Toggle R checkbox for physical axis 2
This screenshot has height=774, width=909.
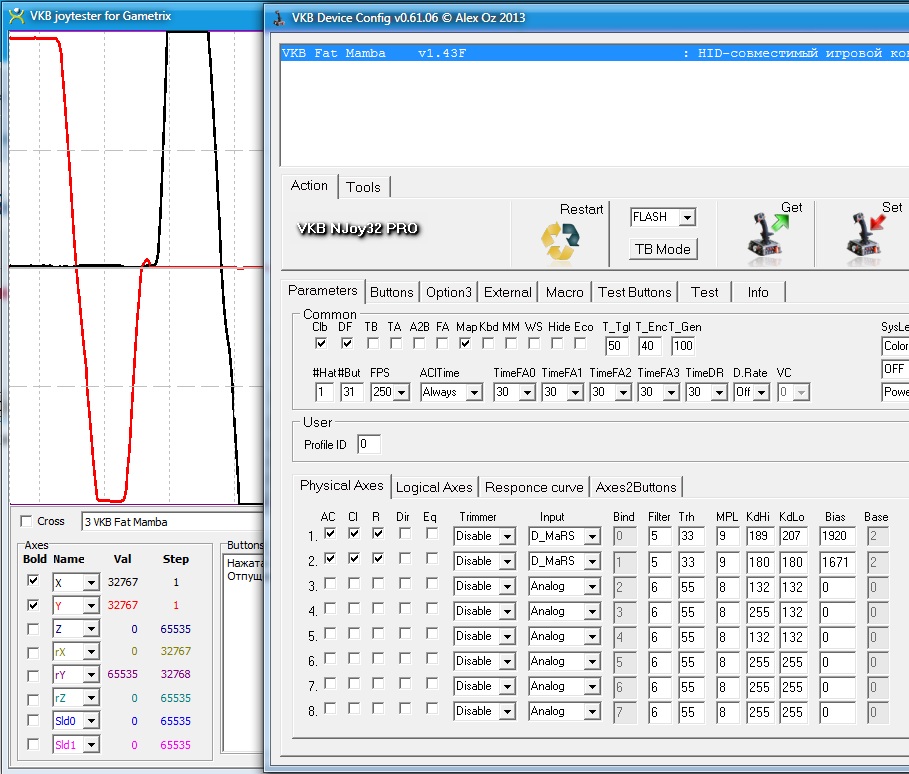378,558
